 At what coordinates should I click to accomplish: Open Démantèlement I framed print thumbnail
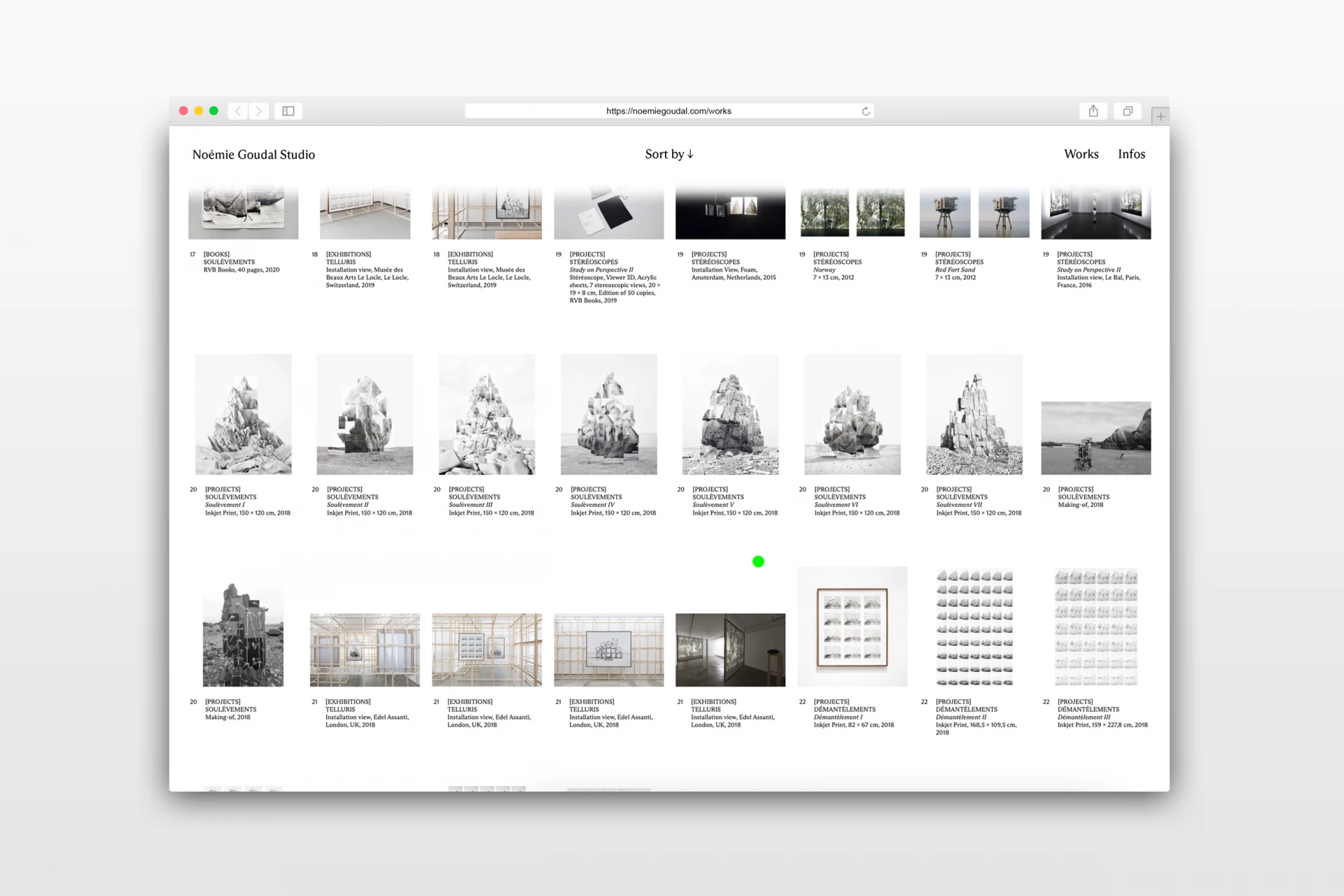pos(852,626)
